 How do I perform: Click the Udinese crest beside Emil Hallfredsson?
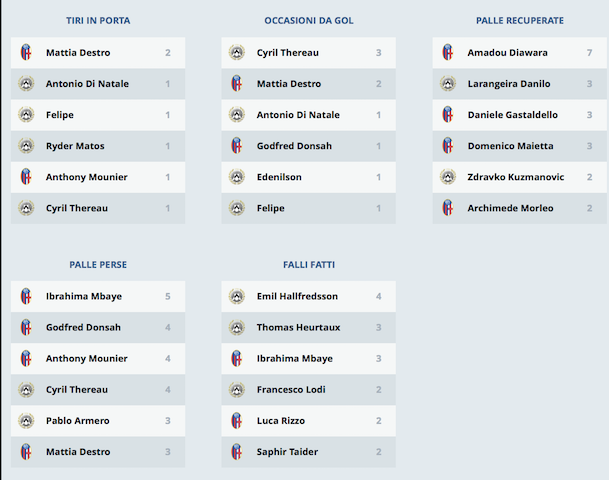(x=237, y=297)
